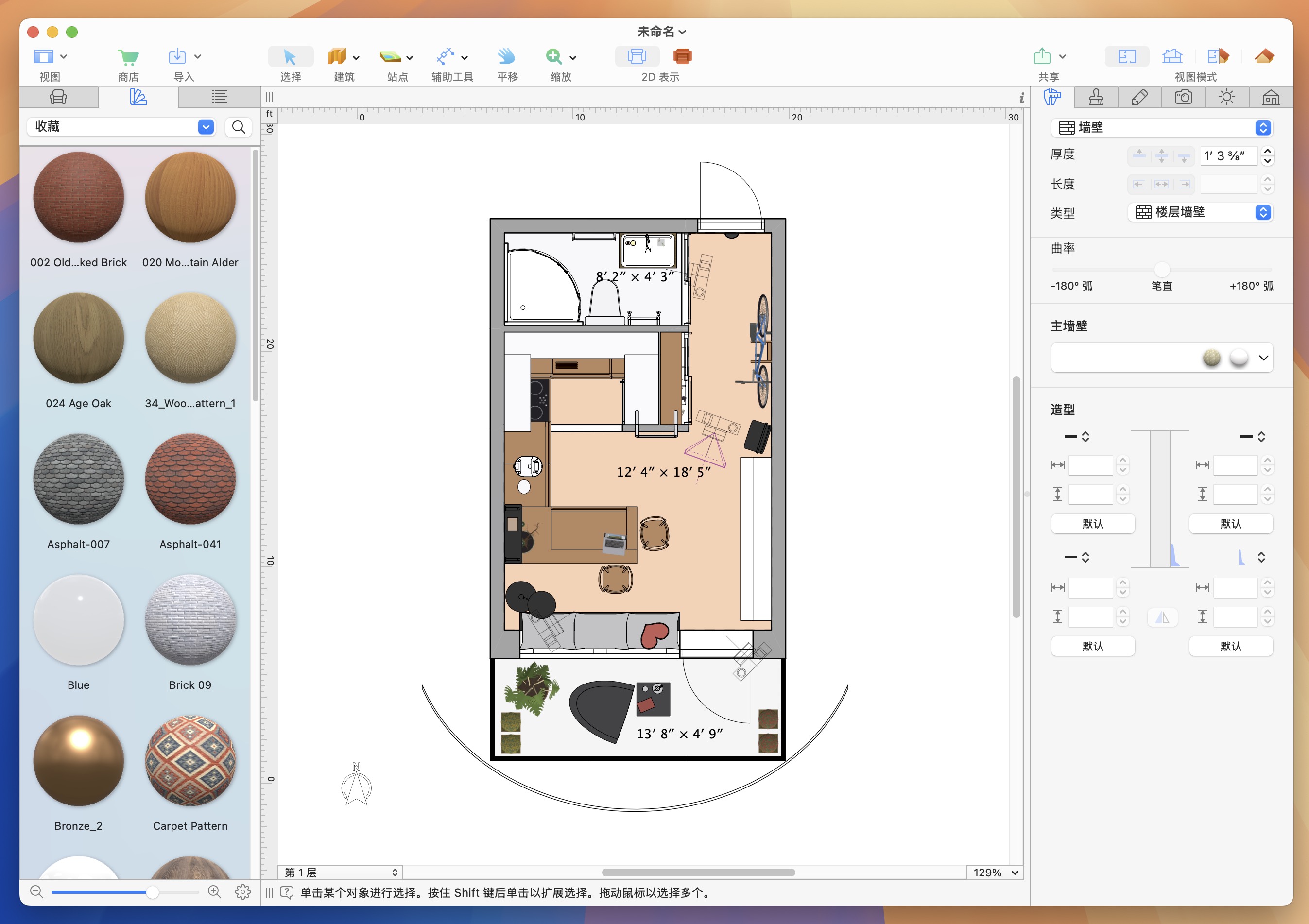Open the 商店 store with cart icon
Image resolution: width=1309 pixels, height=924 pixels.
tap(128, 57)
